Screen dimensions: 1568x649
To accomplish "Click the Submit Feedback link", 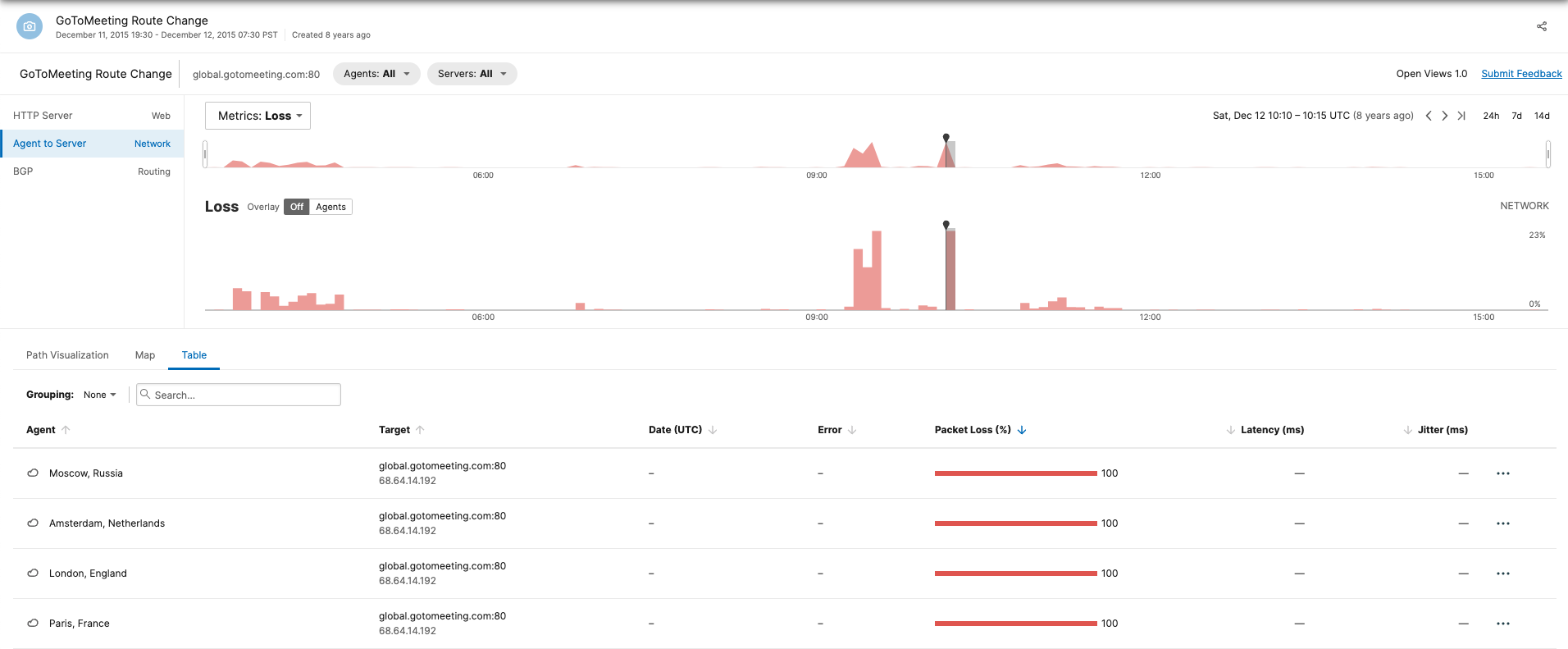I will point(1521,74).
